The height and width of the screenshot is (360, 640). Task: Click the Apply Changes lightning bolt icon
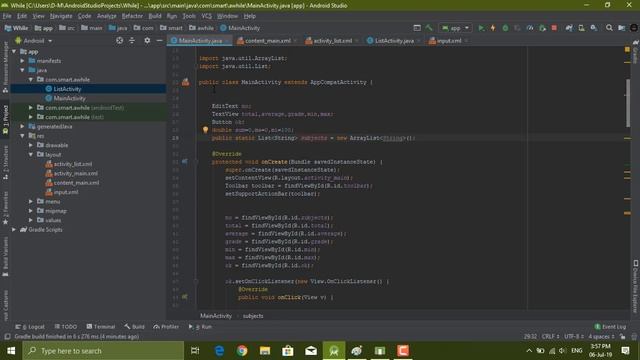493,28
